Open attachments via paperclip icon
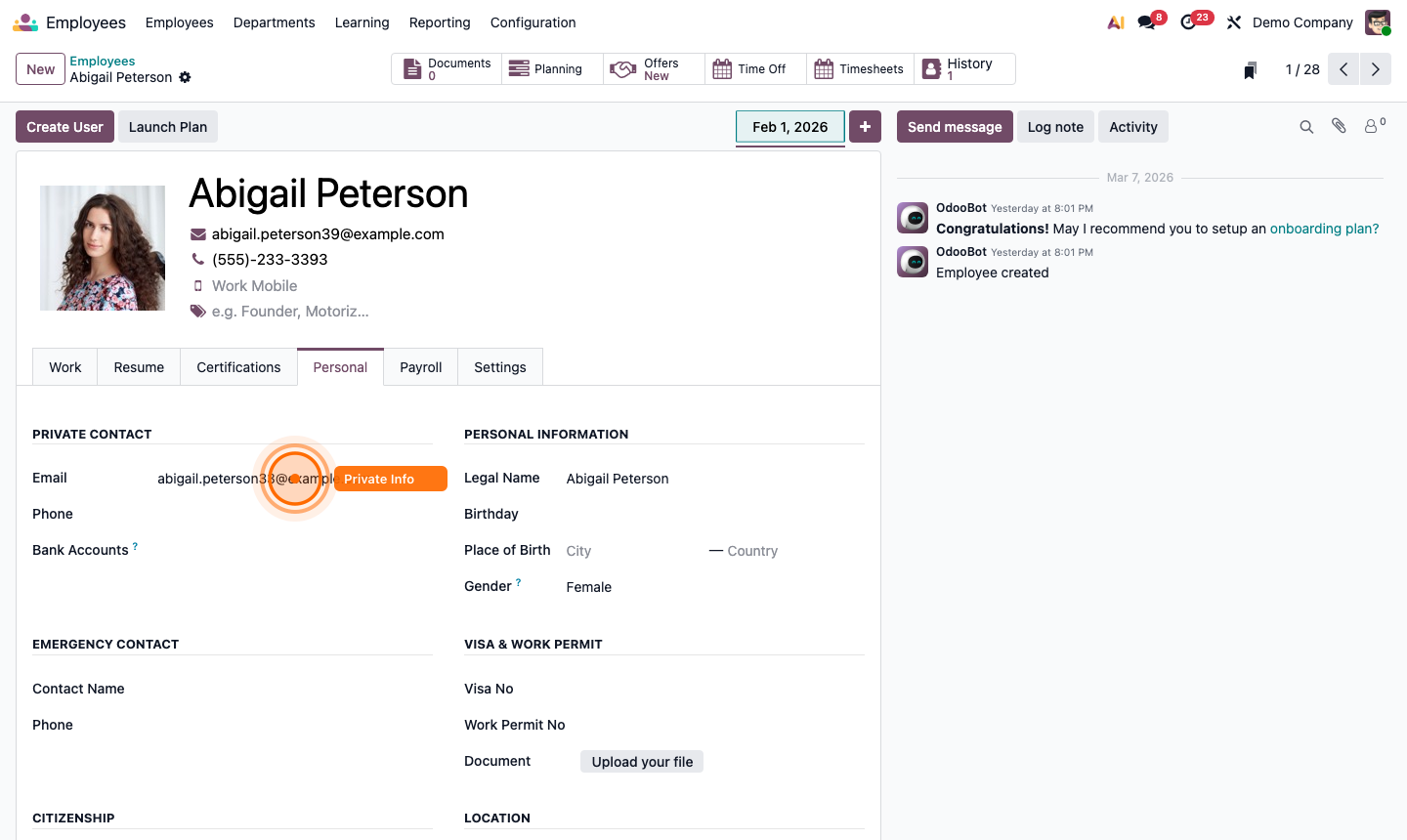 (1339, 126)
